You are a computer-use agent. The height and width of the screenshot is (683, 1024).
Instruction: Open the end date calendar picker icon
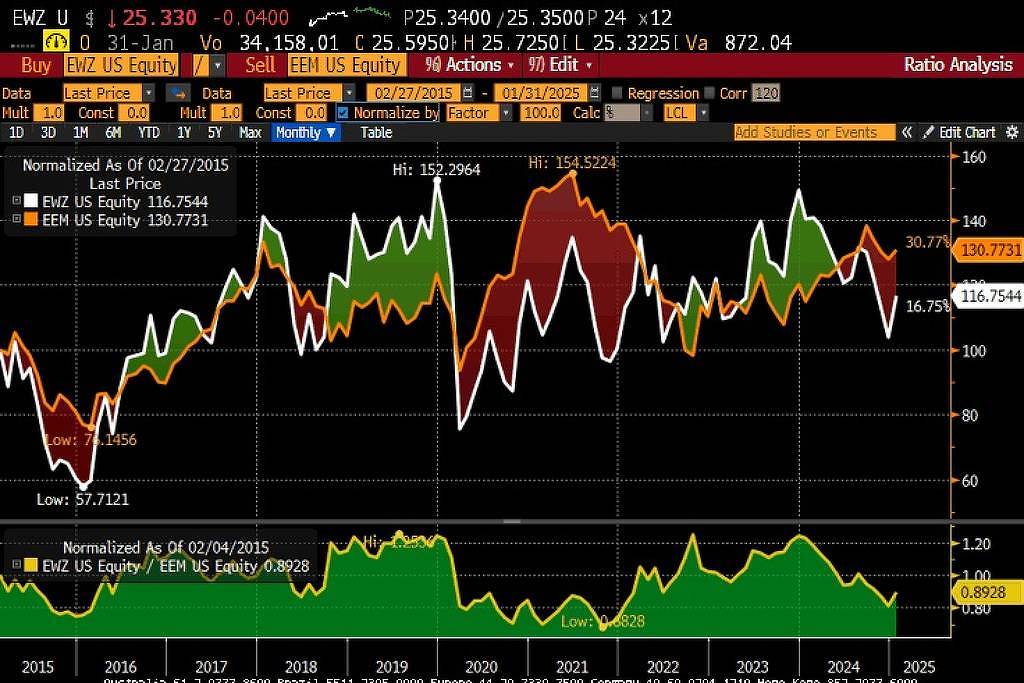pos(594,93)
